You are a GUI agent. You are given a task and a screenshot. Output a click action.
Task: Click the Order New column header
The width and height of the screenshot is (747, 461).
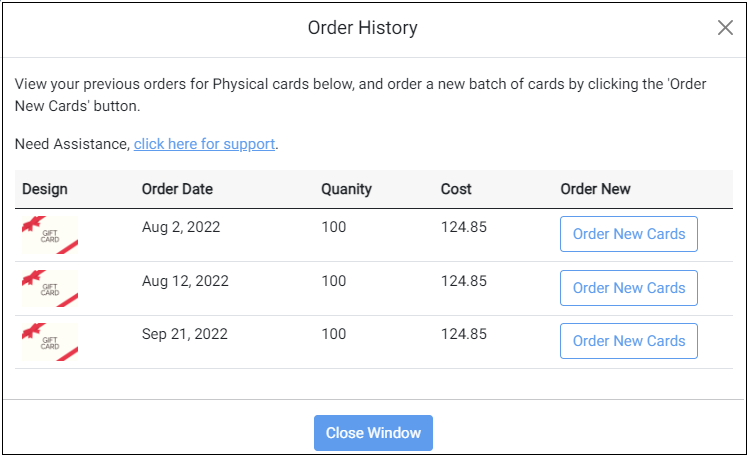tap(595, 189)
